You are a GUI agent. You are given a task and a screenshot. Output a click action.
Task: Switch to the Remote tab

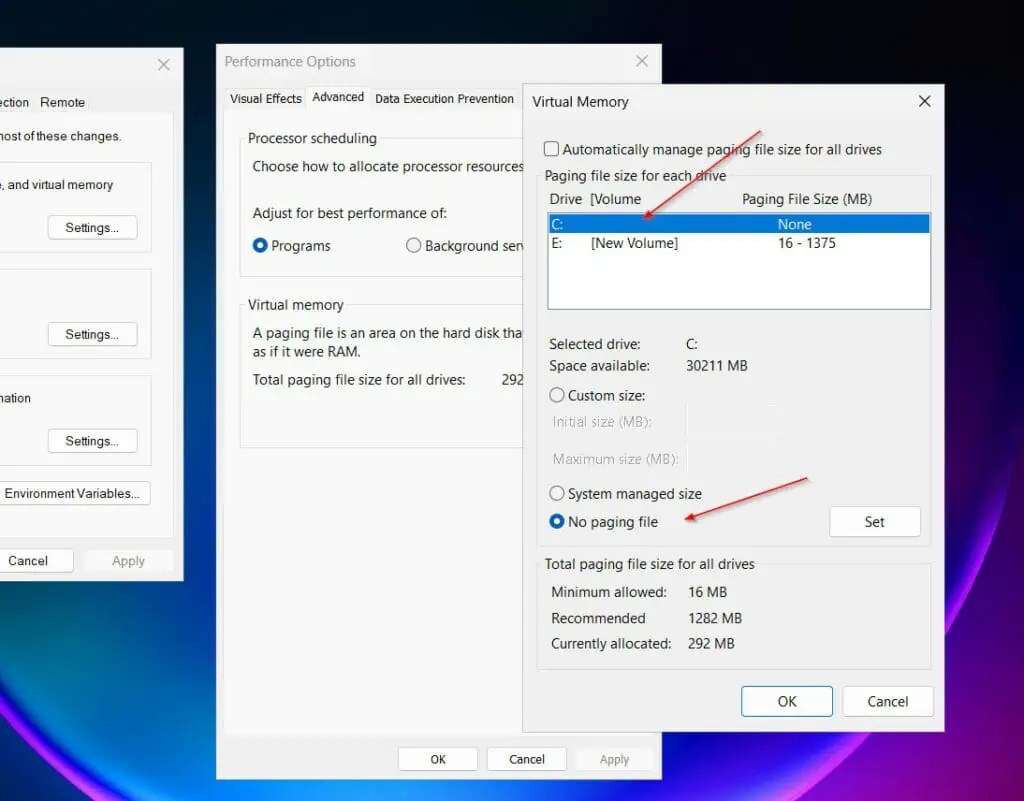click(x=62, y=102)
